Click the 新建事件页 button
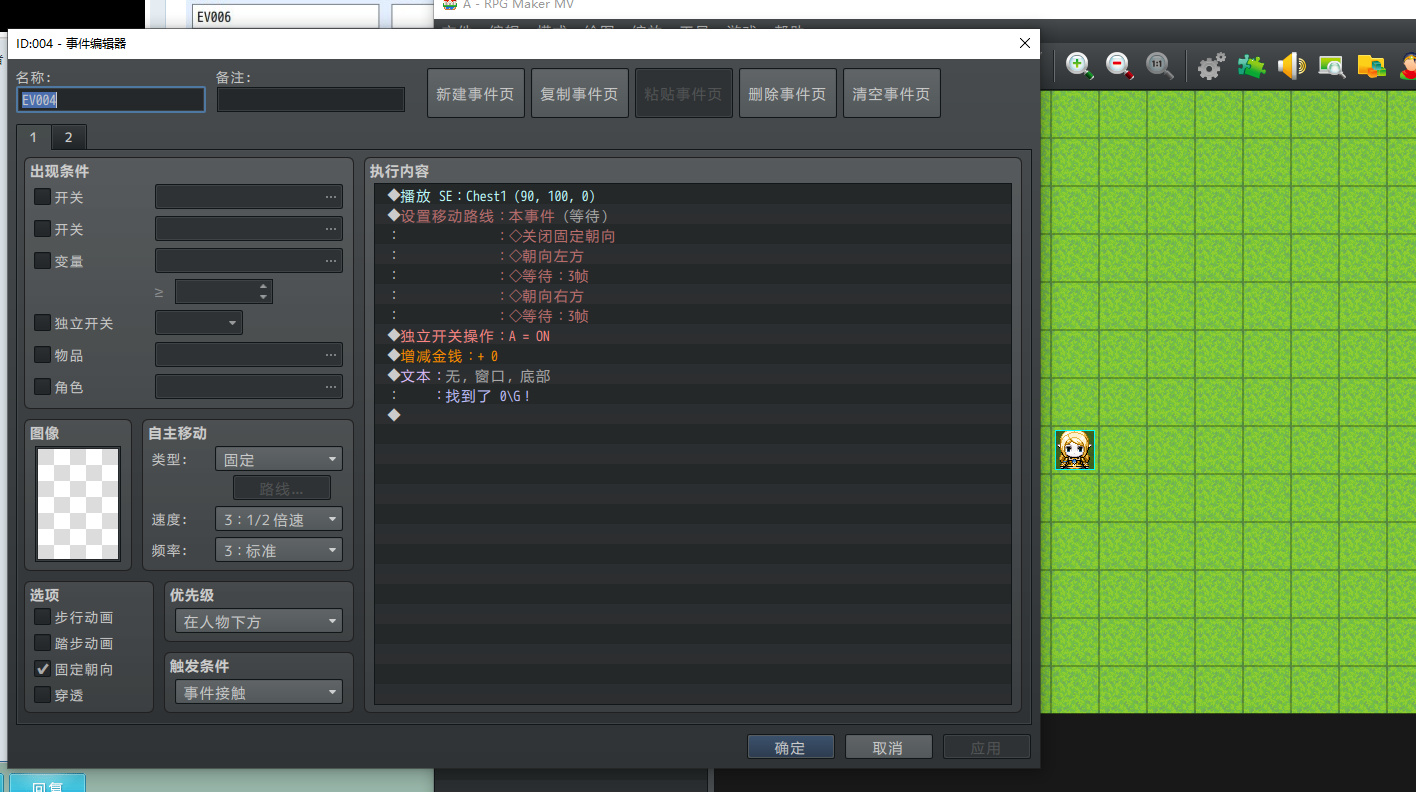 point(476,93)
